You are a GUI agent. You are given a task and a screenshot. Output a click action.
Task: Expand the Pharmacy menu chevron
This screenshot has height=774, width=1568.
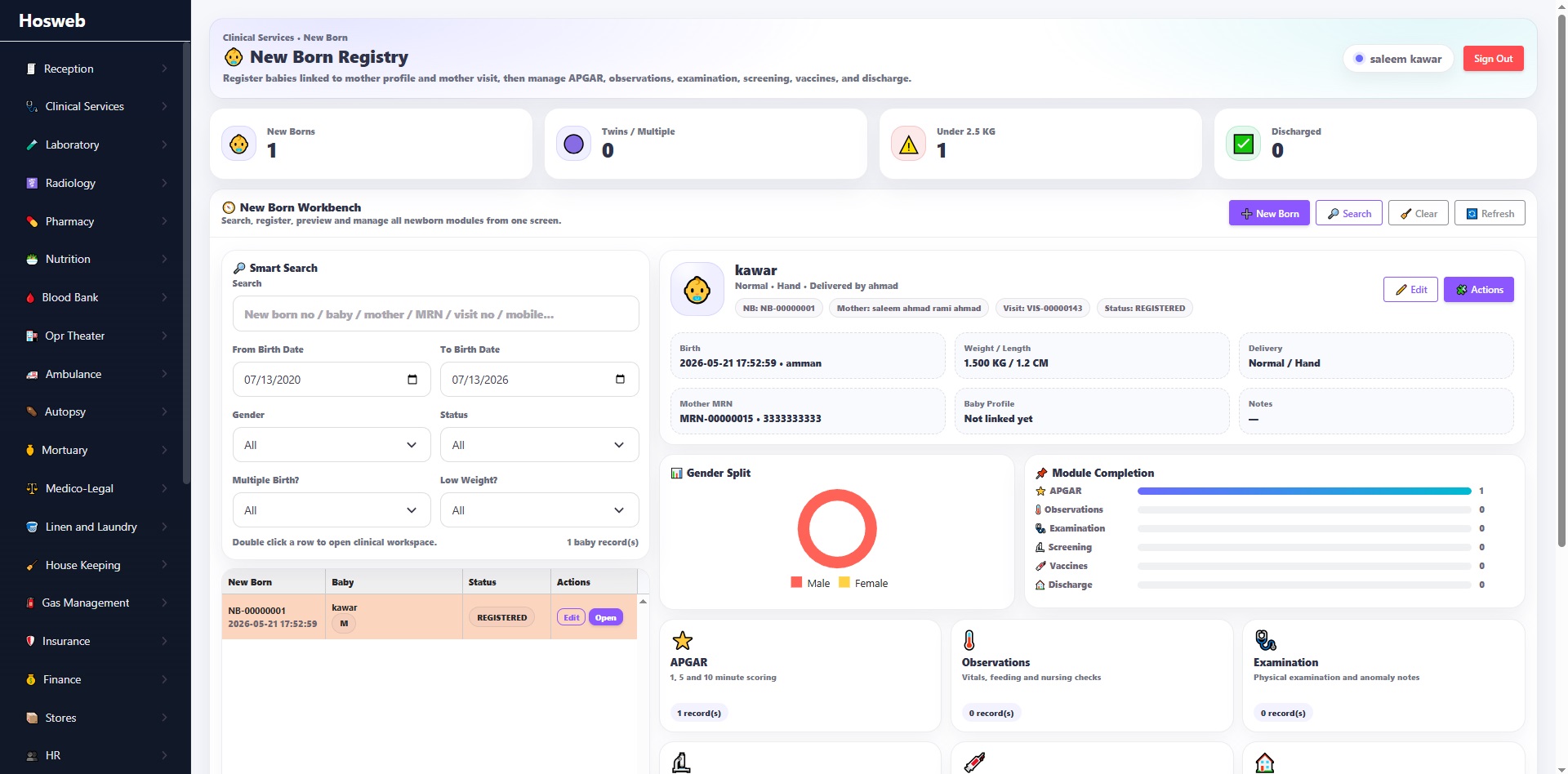(x=164, y=221)
